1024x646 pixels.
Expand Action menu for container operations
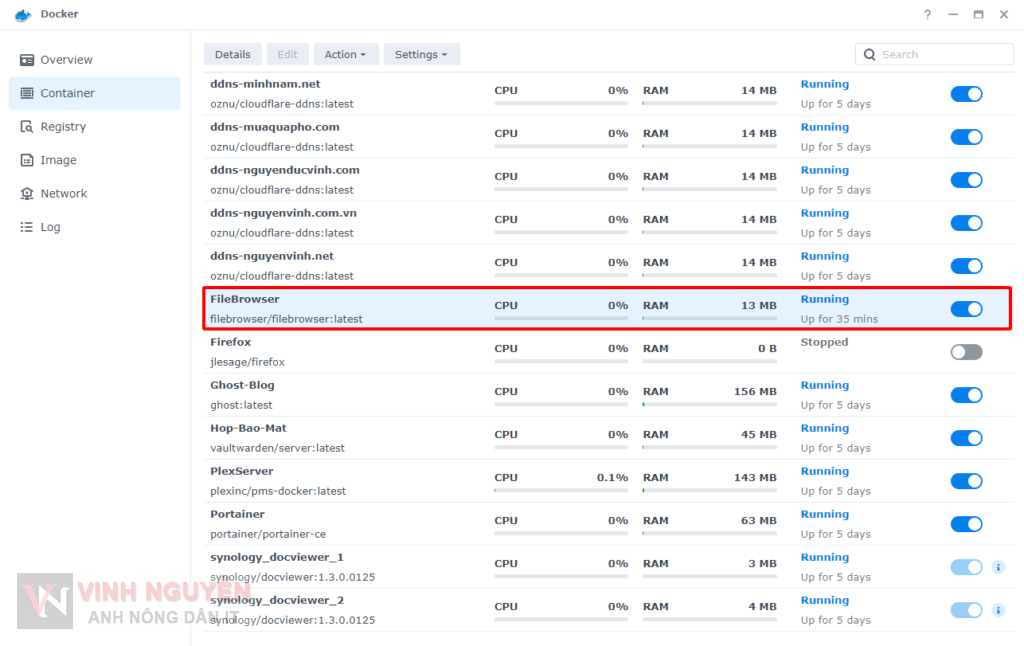(346, 54)
